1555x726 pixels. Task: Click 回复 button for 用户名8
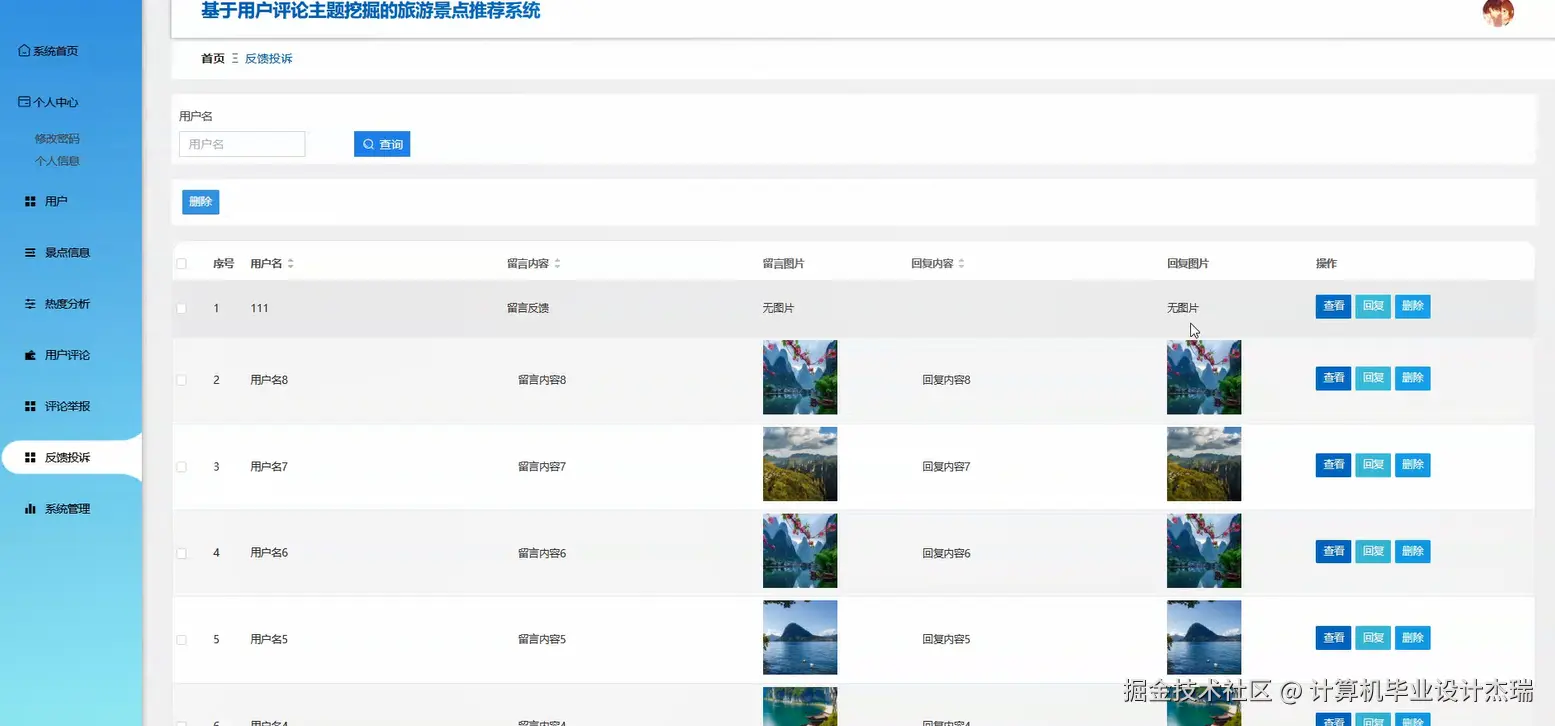[x=1373, y=379]
